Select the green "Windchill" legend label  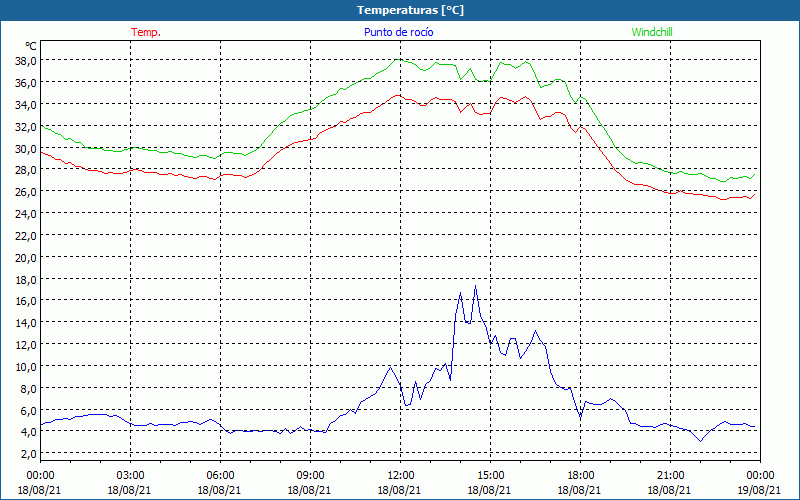pos(652,32)
